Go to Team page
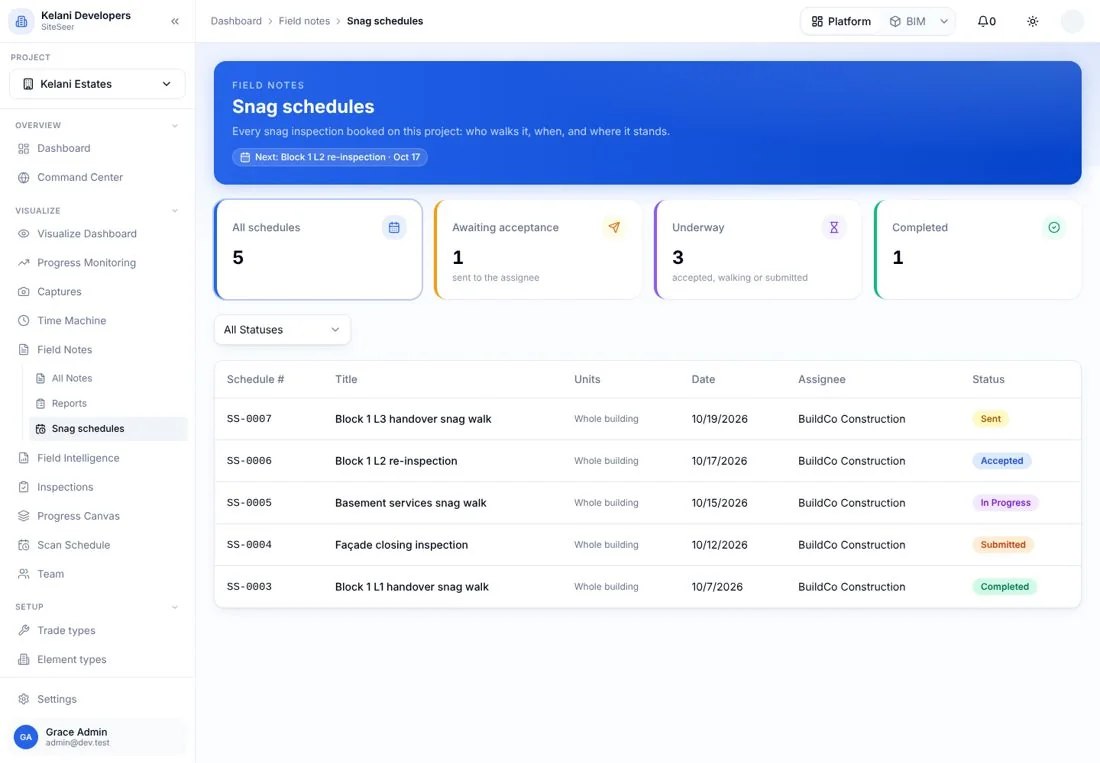This screenshot has height=763, width=1100. click(98, 574)
